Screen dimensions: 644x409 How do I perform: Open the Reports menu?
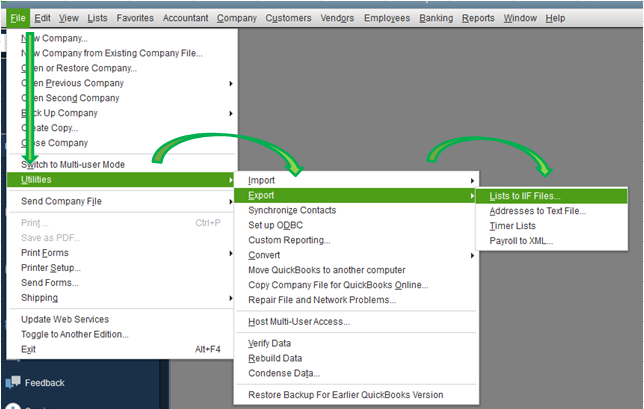point(478,18)
